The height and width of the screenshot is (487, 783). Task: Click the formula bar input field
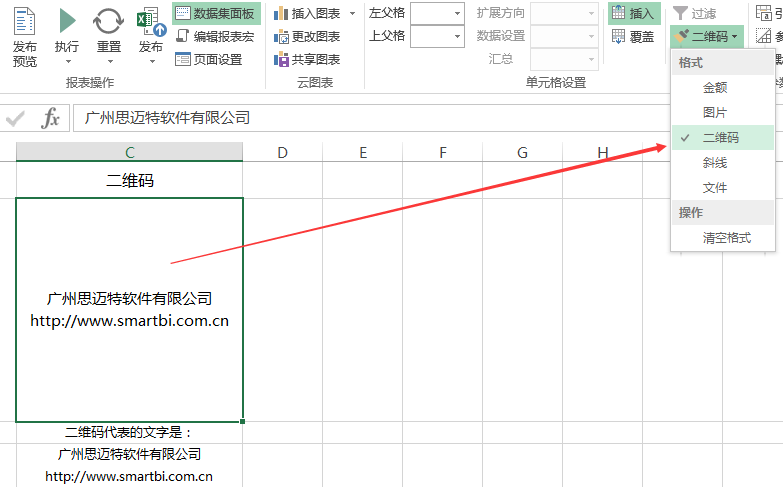[372, 118]
